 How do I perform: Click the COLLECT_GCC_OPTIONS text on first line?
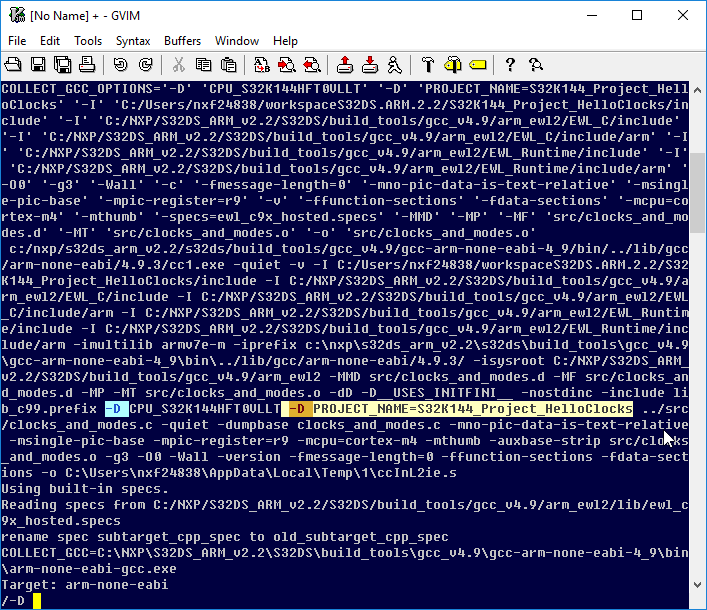[77, 89]
